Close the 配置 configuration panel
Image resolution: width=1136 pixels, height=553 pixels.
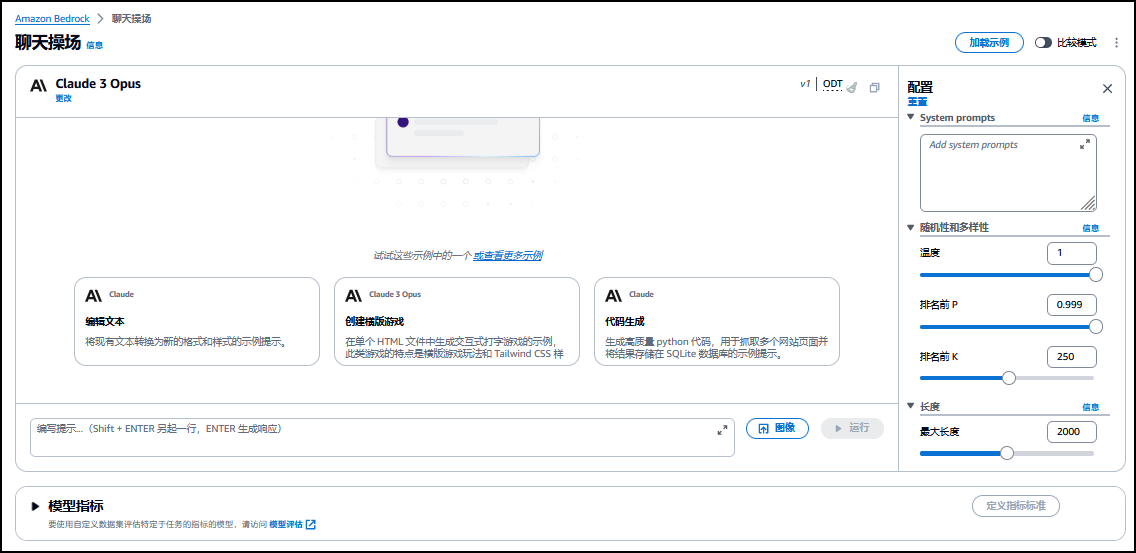(1107, 88)
